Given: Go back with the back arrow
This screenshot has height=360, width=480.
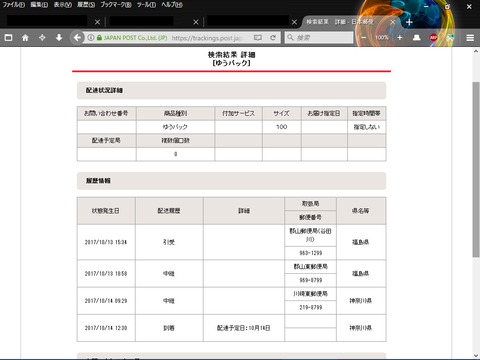Looking at the screenshot, I should (77, 38).
